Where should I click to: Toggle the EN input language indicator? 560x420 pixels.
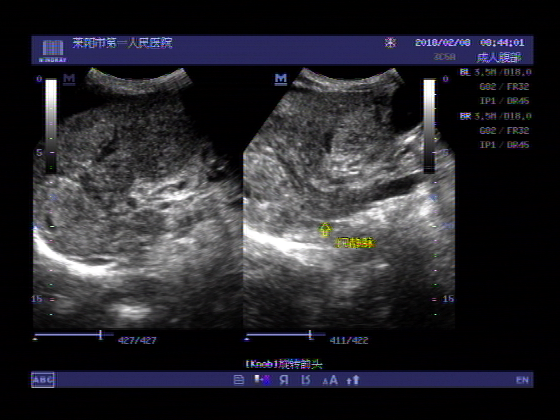pyautogui.click(x=522, y=380)
